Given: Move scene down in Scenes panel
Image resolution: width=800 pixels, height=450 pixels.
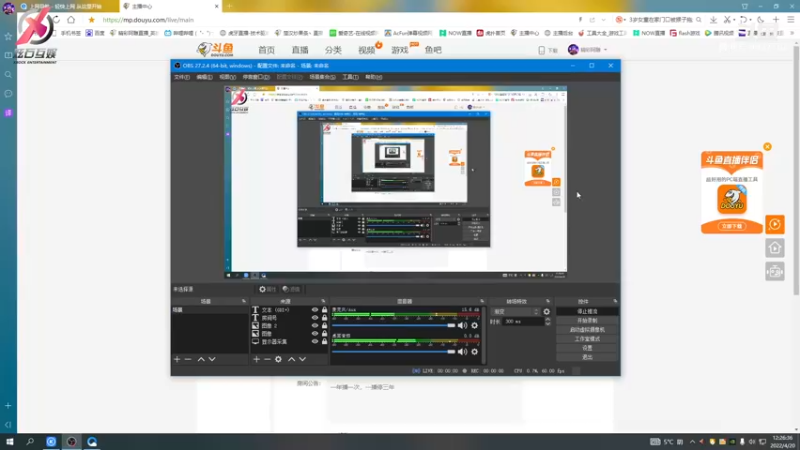Looking at the screenshot, I should click(x=212, y=359).
